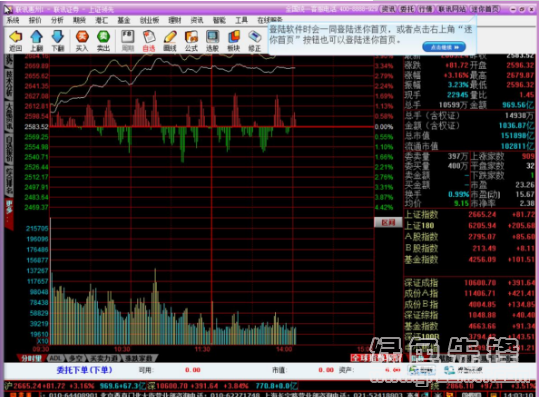Click the 修正 correction tool icon
This screenshot has height=397, width=539.
coord(255,37)
